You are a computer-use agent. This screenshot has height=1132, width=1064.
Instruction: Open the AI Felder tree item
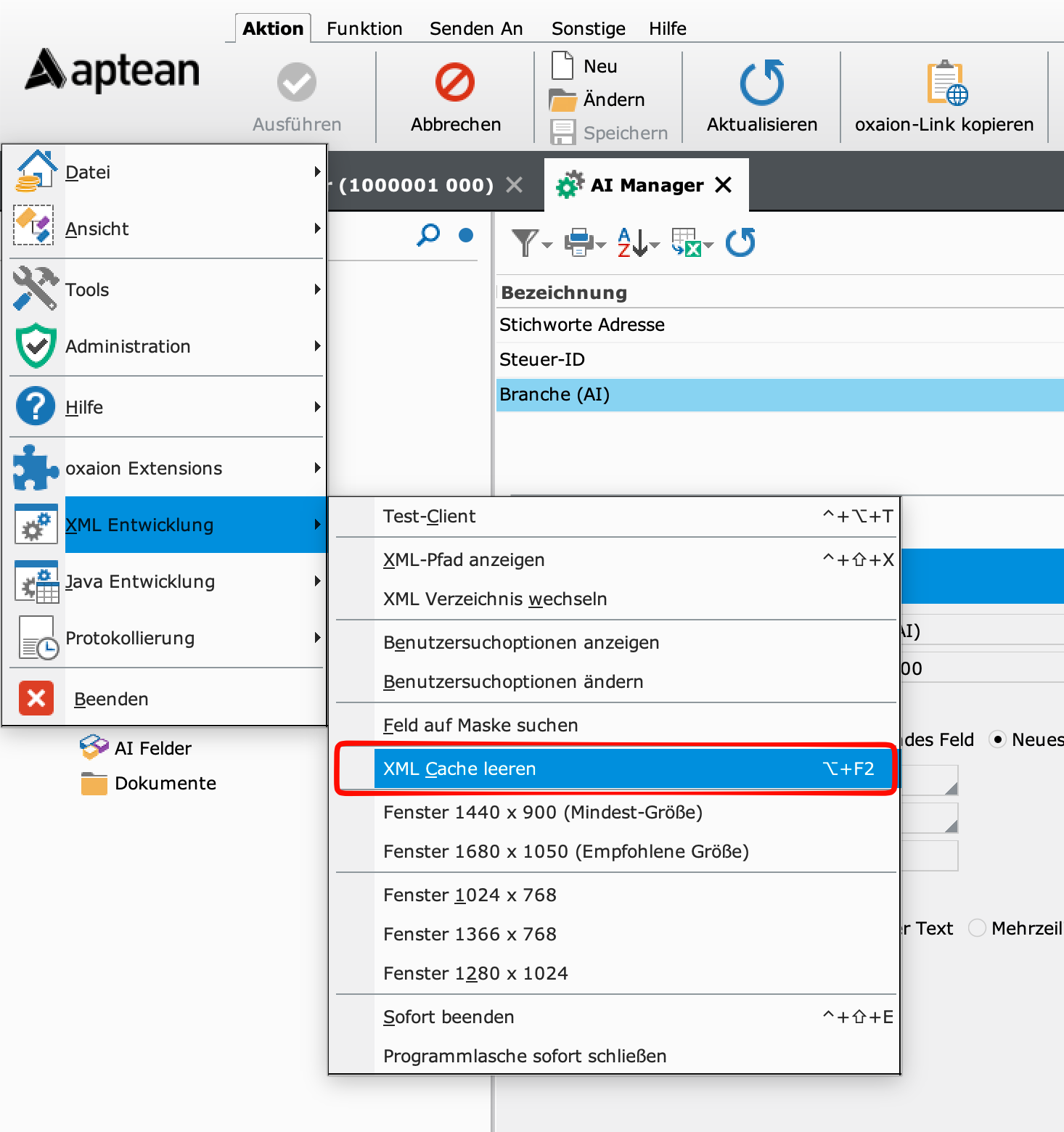[x=152, y=748]
